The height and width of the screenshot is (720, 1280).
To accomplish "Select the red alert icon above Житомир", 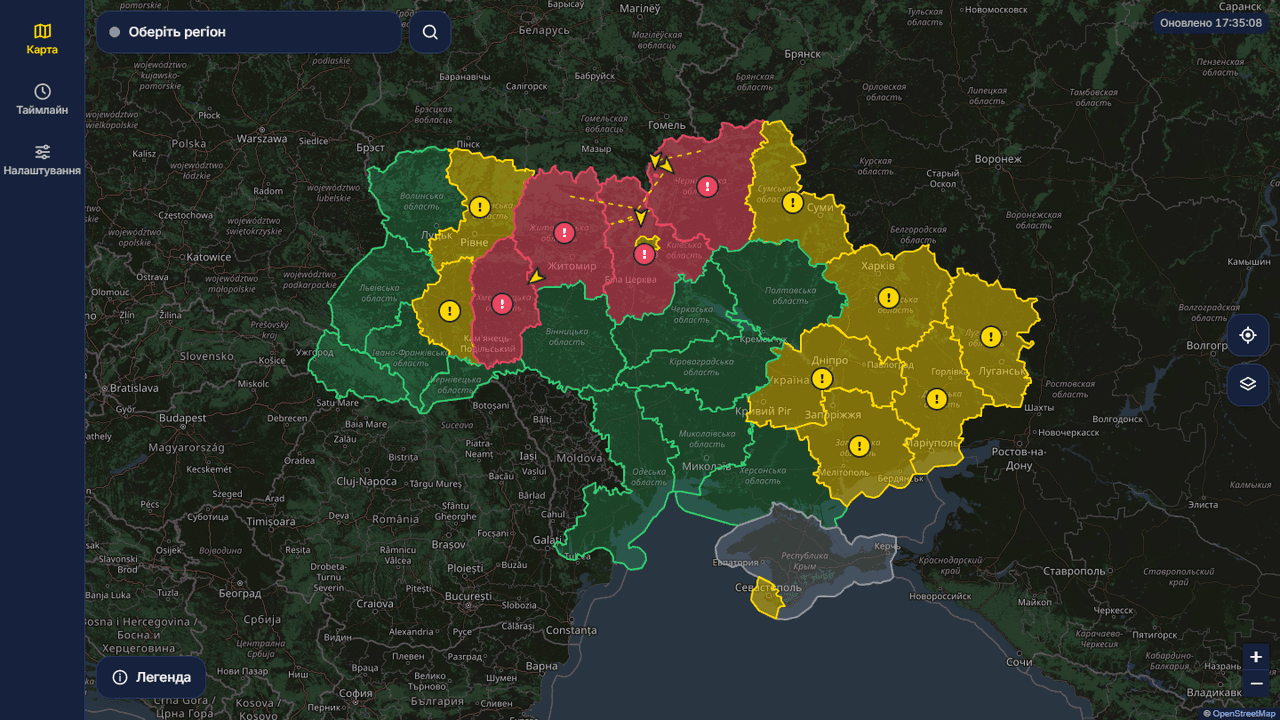I will click(565, 233).
